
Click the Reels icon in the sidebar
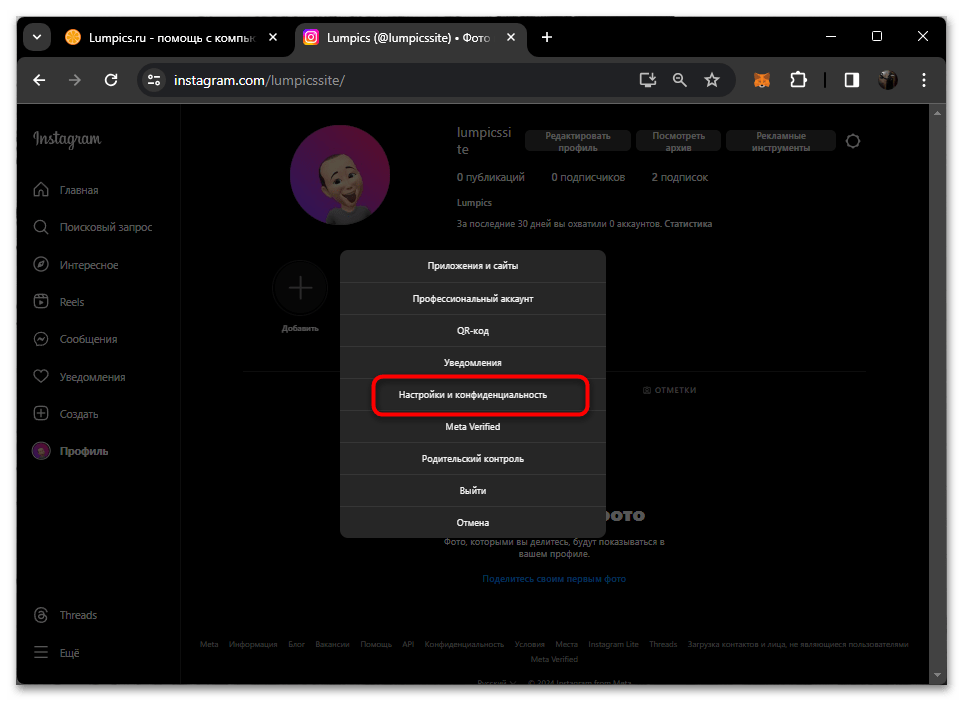click(x=41, y=302)
